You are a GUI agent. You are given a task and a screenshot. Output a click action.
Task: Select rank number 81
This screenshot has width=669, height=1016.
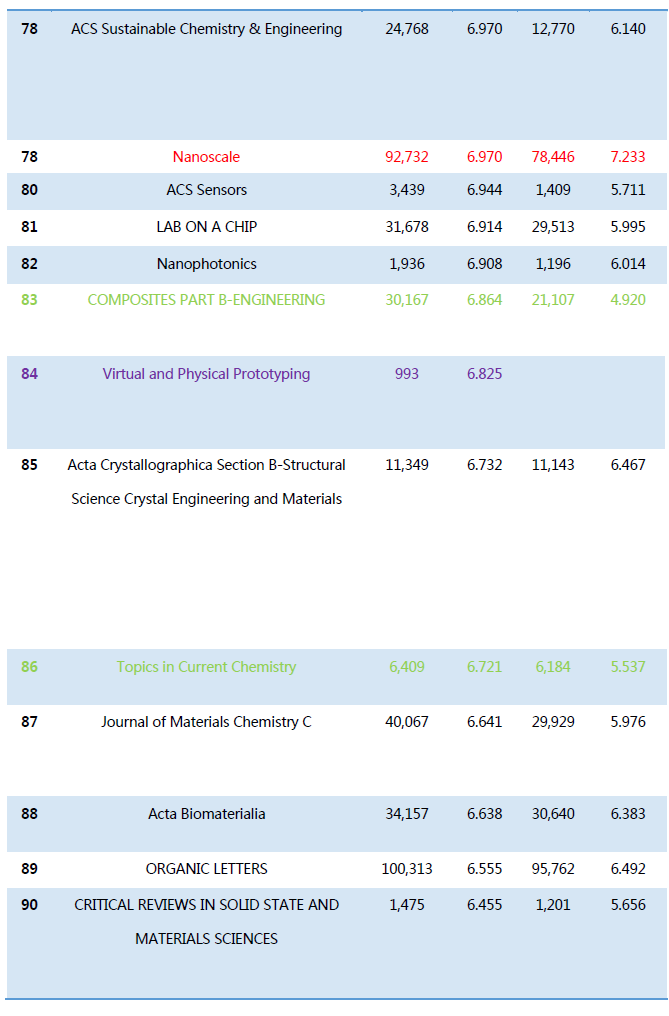[29, 227]
